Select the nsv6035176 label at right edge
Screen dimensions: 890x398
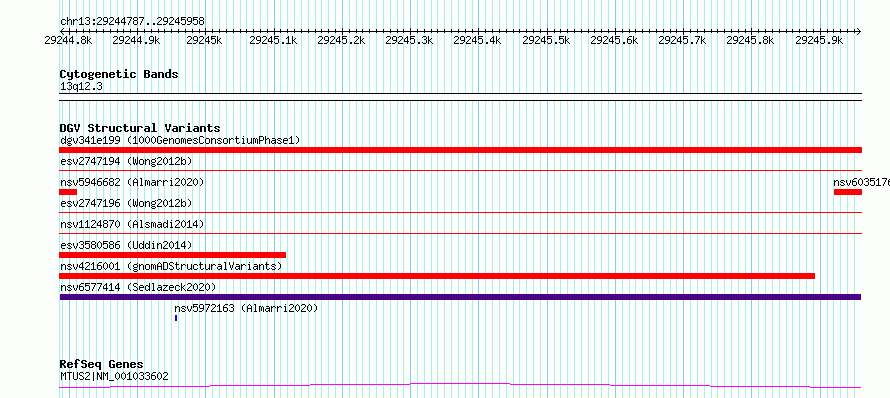point(861,182)
